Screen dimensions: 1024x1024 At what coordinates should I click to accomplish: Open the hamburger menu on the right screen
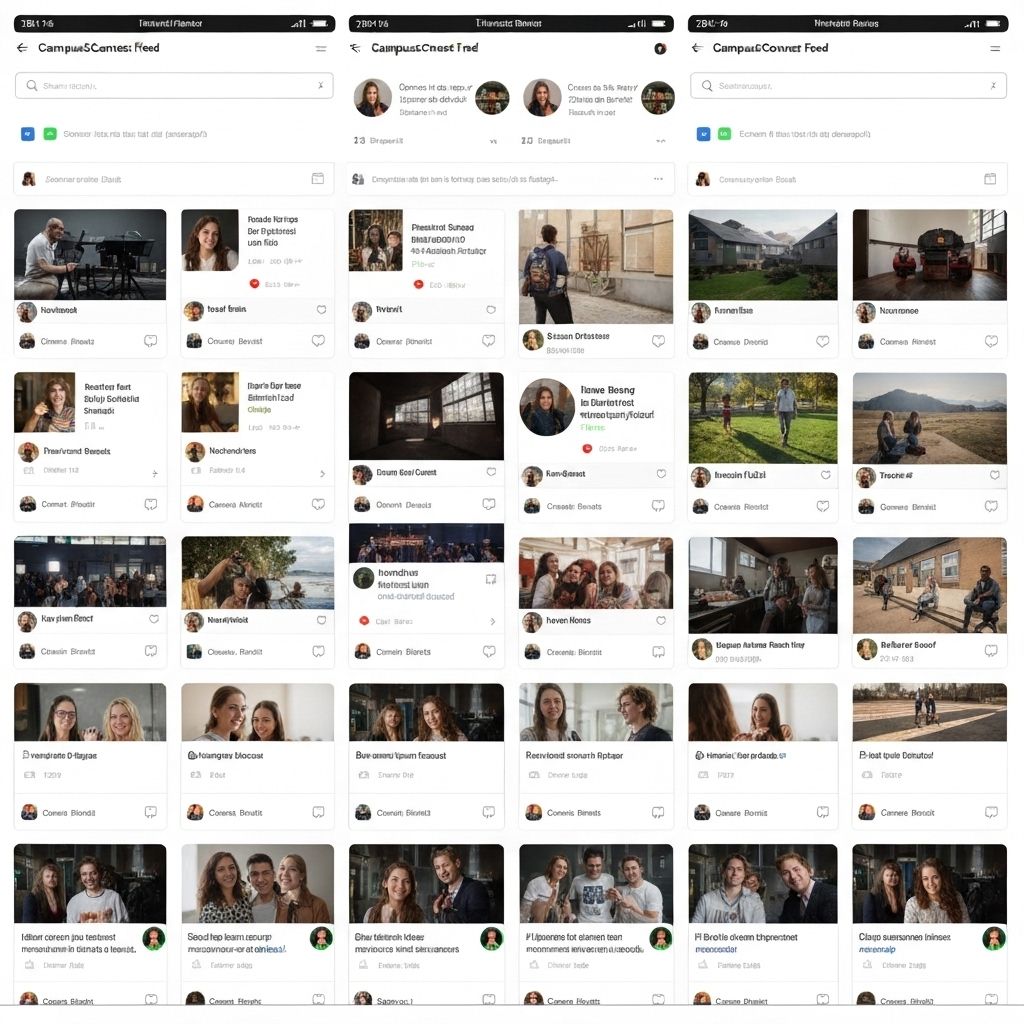tap(994, 48)
